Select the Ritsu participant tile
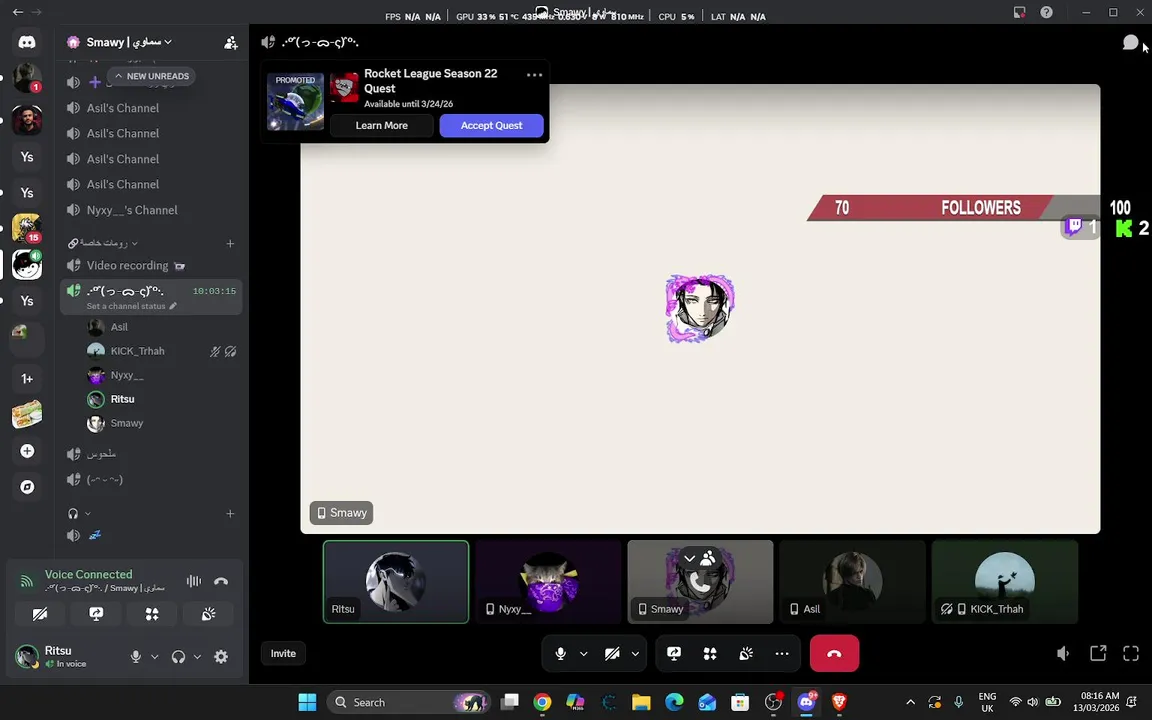This screenshot has height=720, width=1152. (x=396, y=582)
